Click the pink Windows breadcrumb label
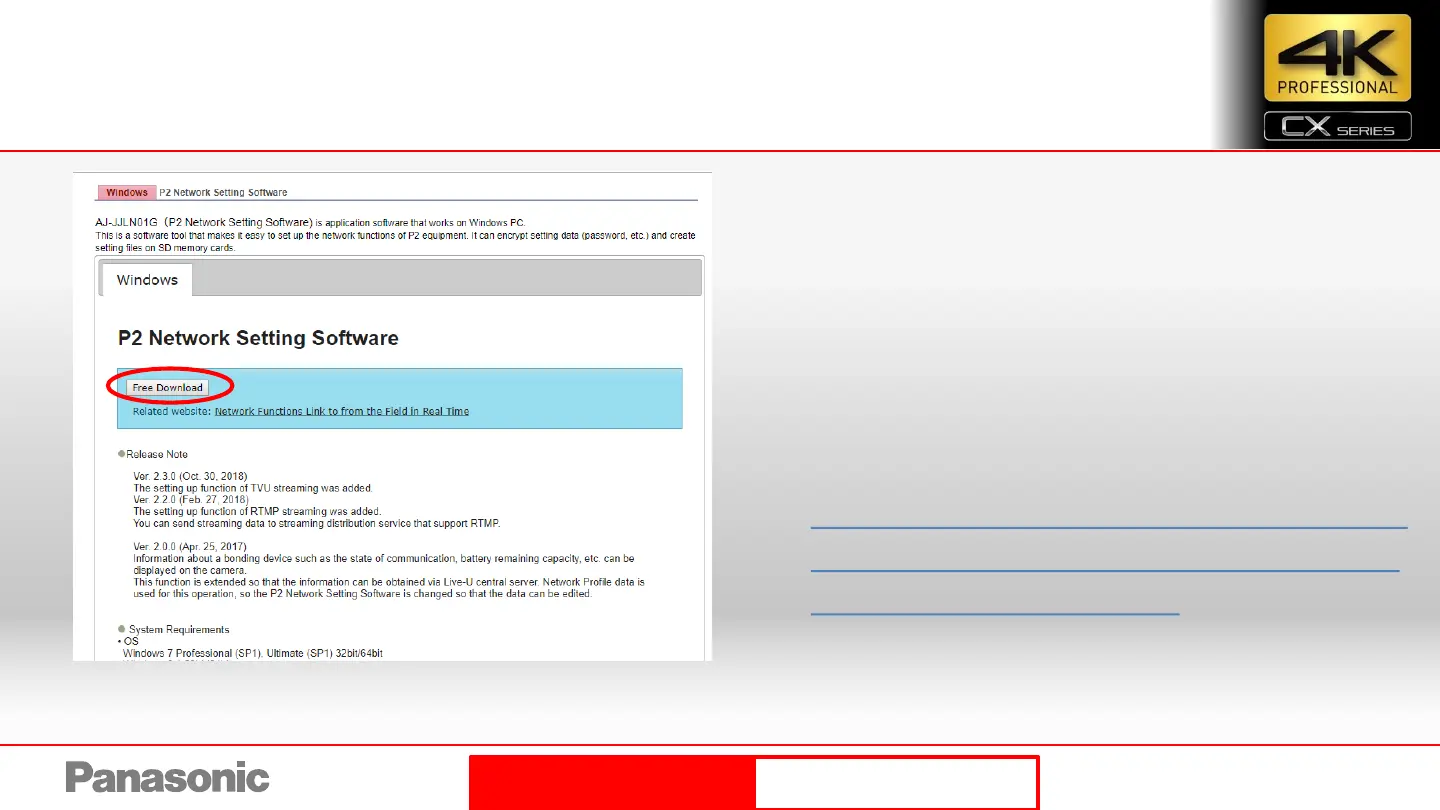This screenshot has width=1440, height=810. [127, 192]
